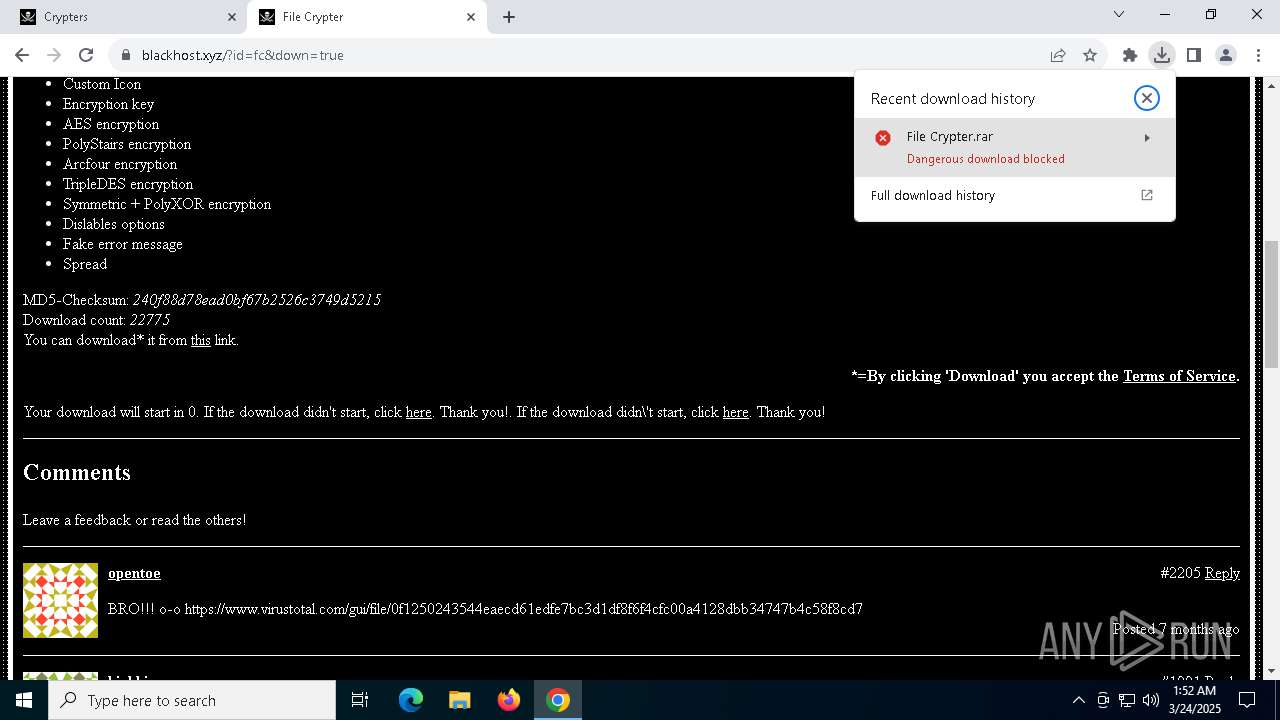Click the external link icon beside Full download history

[x=1147, y=195]
